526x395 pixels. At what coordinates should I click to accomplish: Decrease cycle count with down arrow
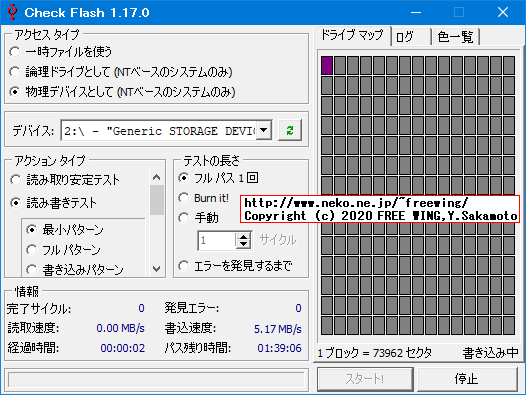(244, 244)
